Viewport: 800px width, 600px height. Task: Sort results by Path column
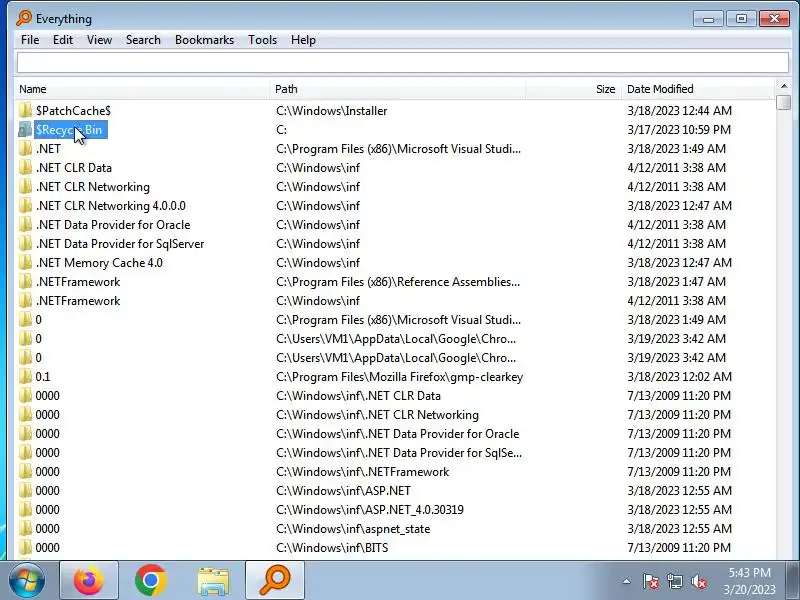[x=397, y=89]
